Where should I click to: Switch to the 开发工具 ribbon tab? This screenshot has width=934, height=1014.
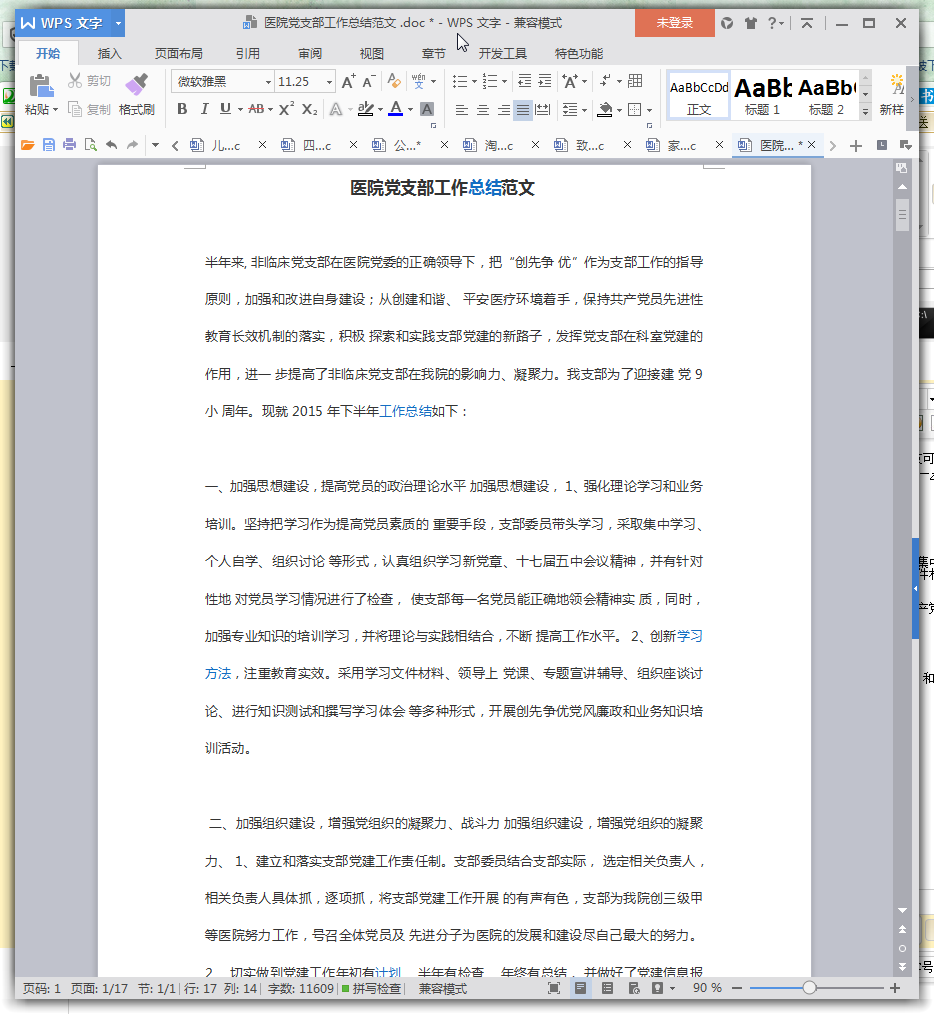pyautogui.click(x=503, y=54)
